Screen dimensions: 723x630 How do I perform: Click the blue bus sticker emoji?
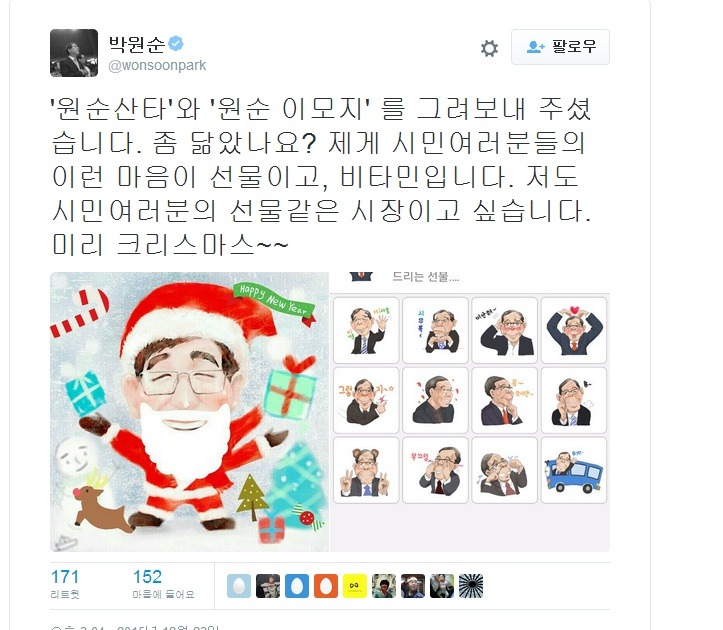tap(574, 470)
